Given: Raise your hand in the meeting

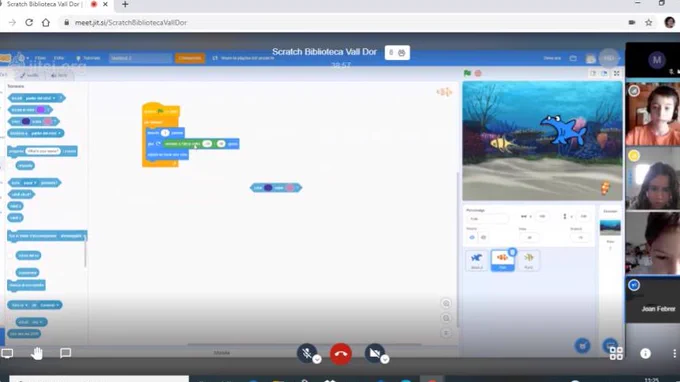Looking at the screenshot, I should point(37,353).
